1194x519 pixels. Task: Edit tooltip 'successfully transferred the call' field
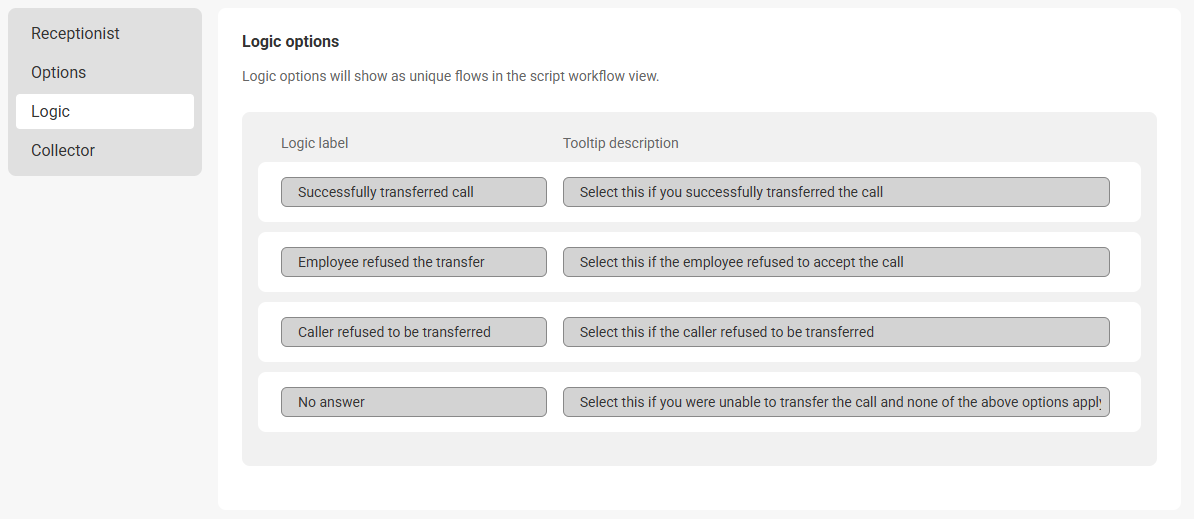pos(835,192)
